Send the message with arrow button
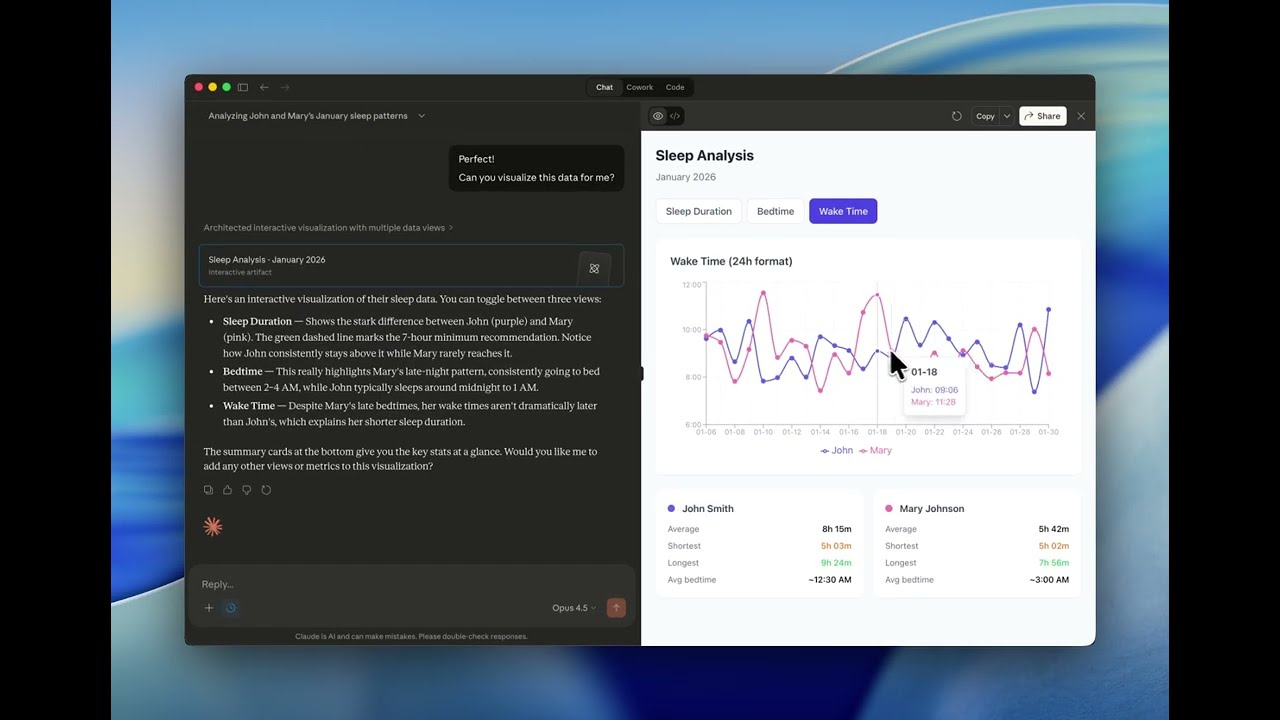The width and height of the screenshot is (1280, 720). point(616,608)
